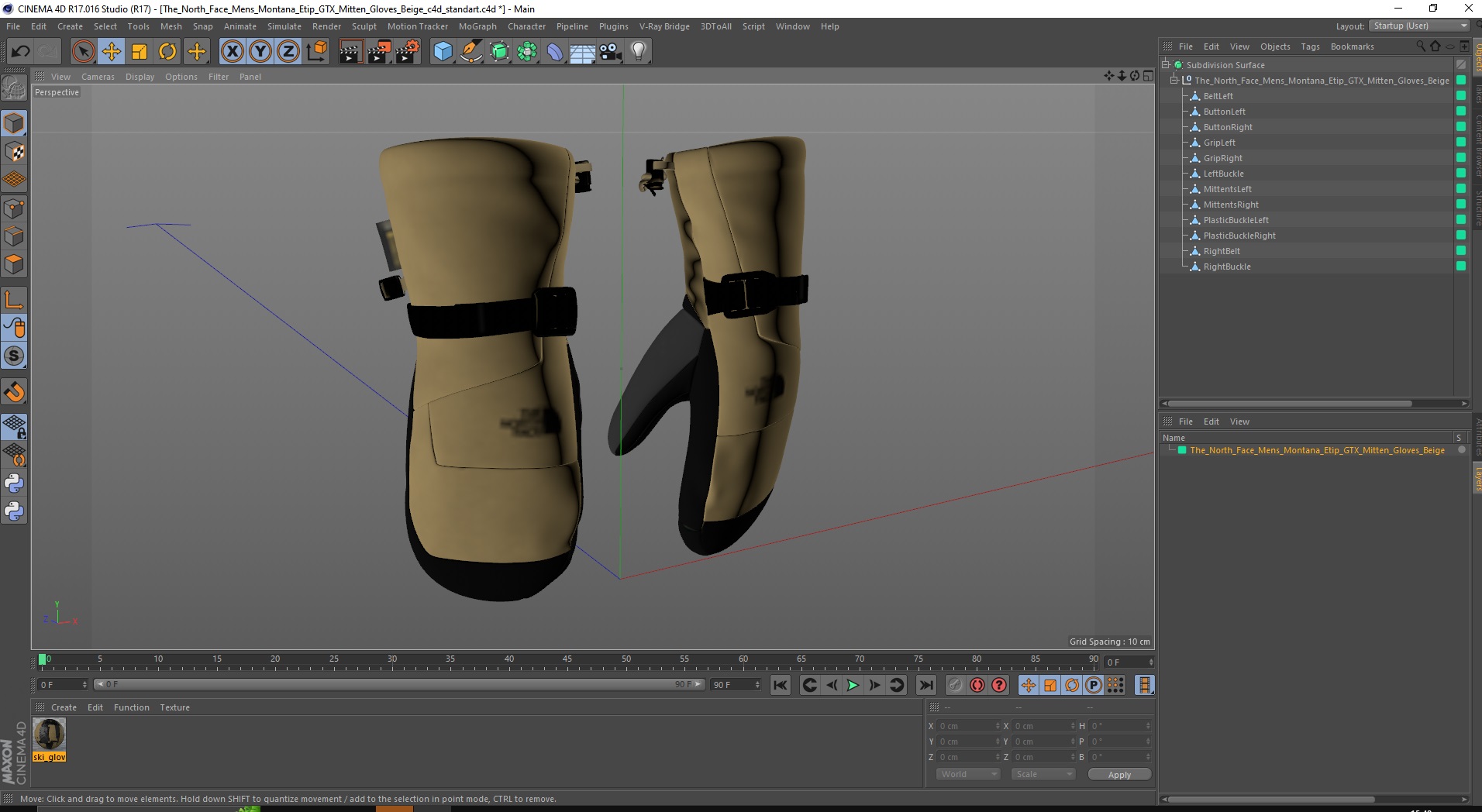Activate the Scale tool in the toolbar
Image resolution: width=1482 pixels, height=812 pixels.
click(x=140, y=52)
